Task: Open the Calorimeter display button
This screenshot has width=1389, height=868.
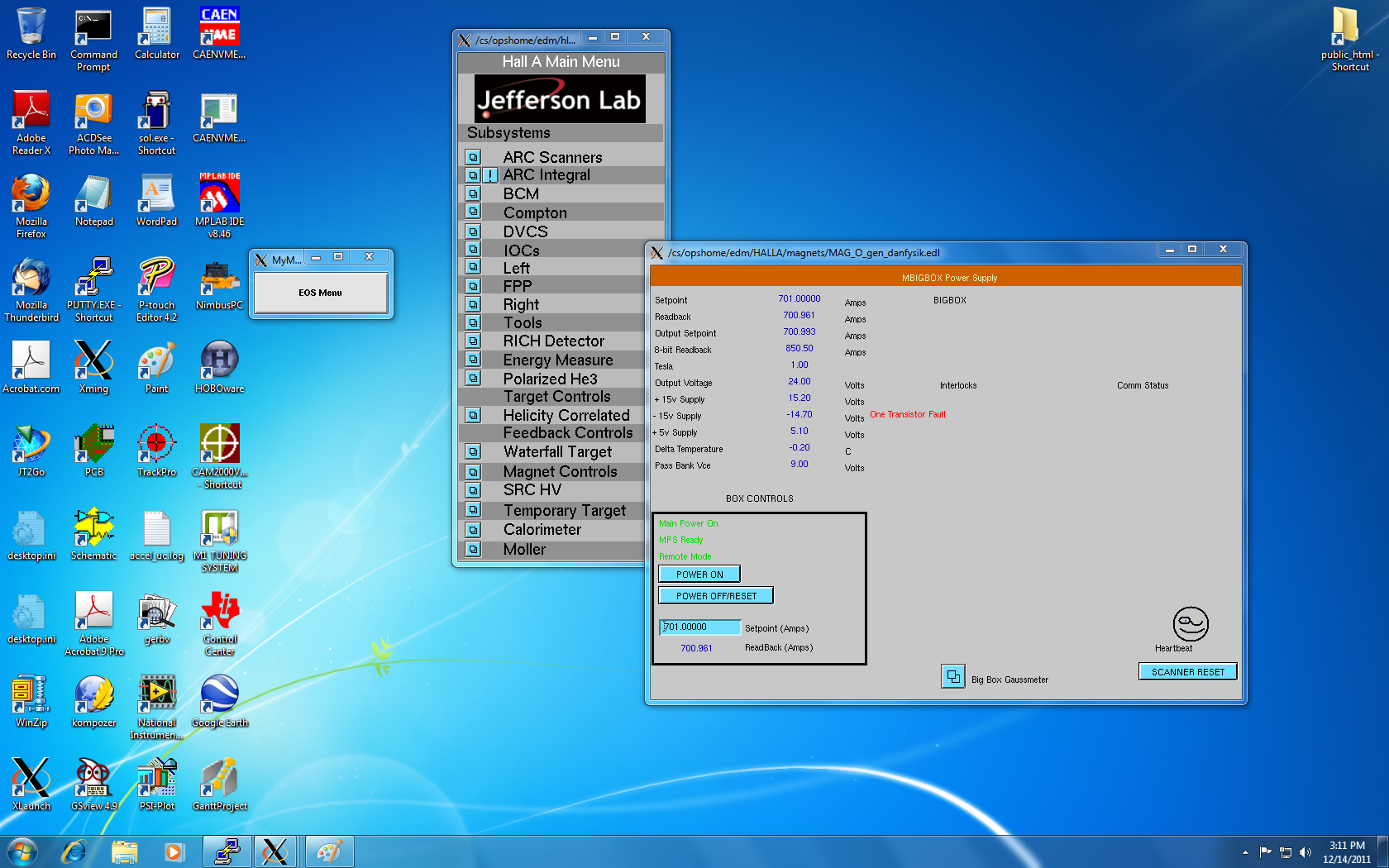Action: pyautogui.click(x=473, y=529)
